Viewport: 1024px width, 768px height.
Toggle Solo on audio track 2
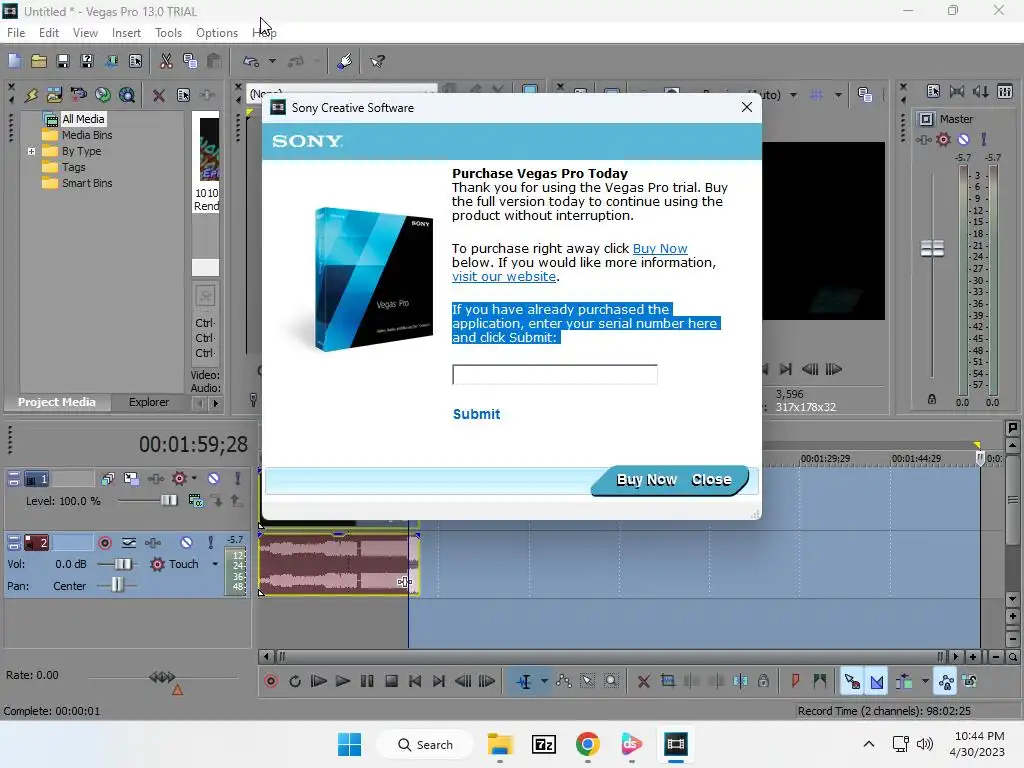(x=210, y=543)
